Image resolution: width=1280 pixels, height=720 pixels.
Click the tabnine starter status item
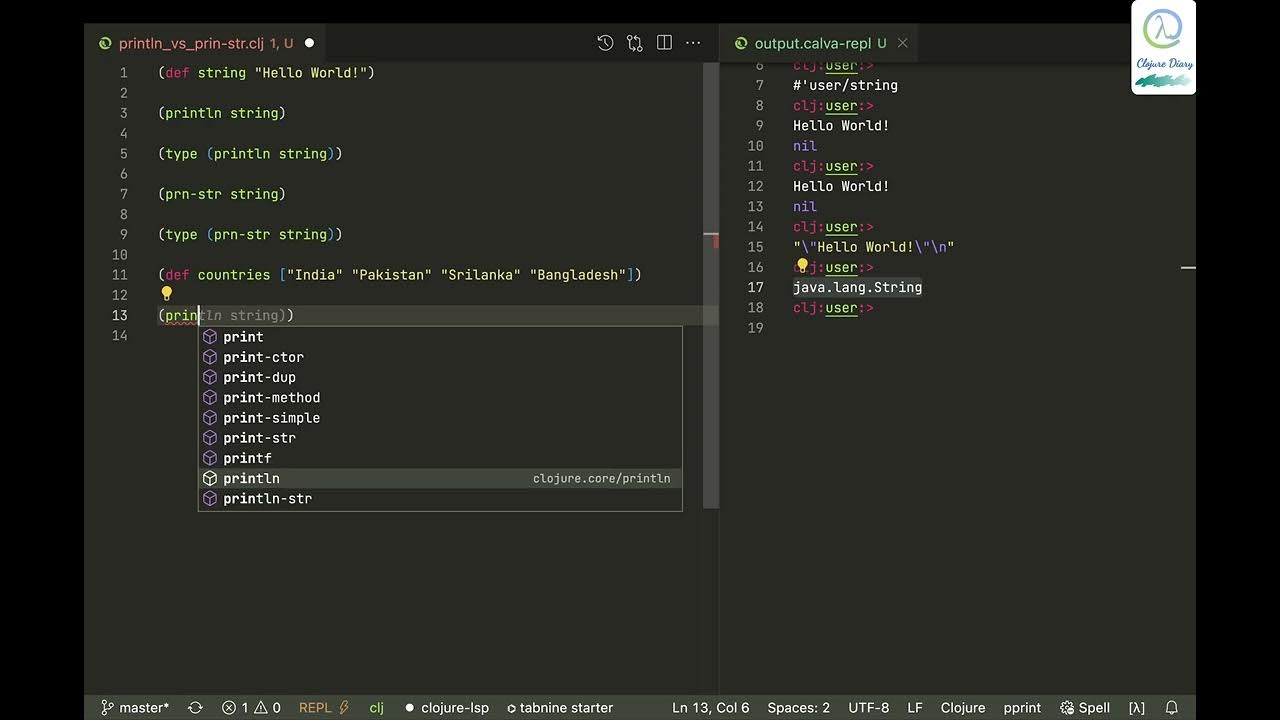coord(560,707)
